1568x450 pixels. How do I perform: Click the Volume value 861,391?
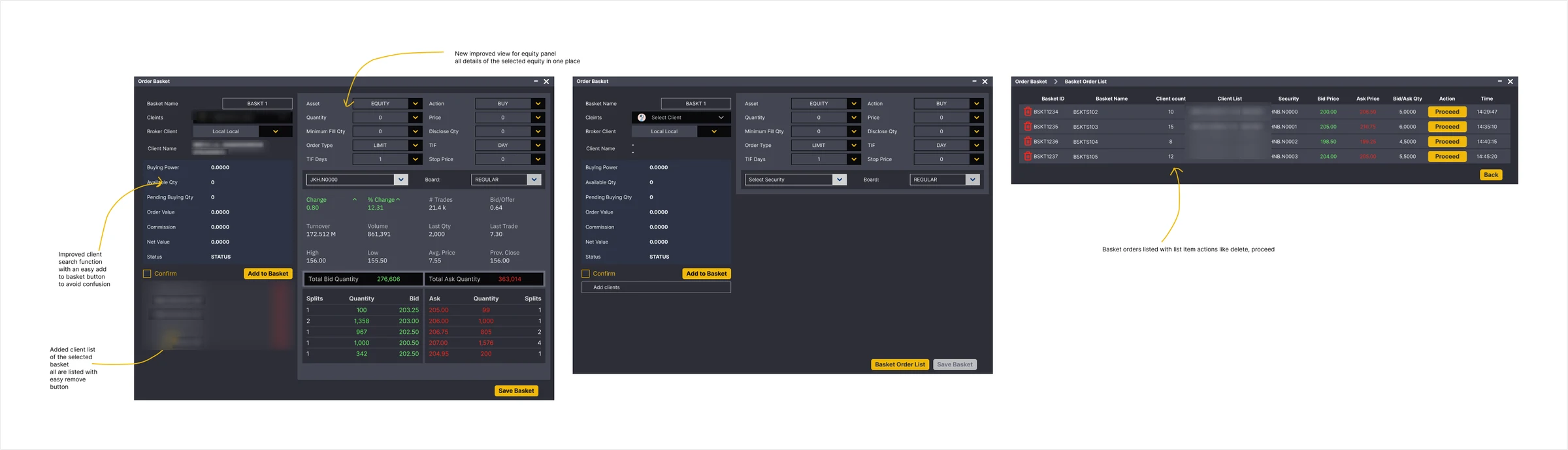click(x=379, y=234)
